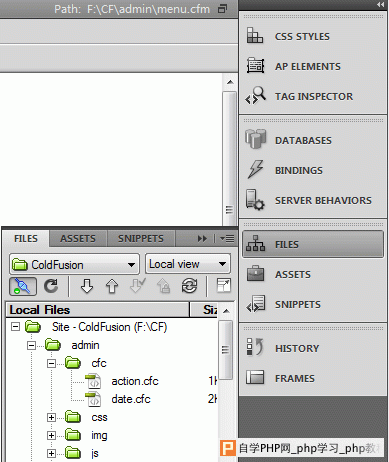Expand the css folder
Screen dimensions: 389x462
tap(51, 417)
